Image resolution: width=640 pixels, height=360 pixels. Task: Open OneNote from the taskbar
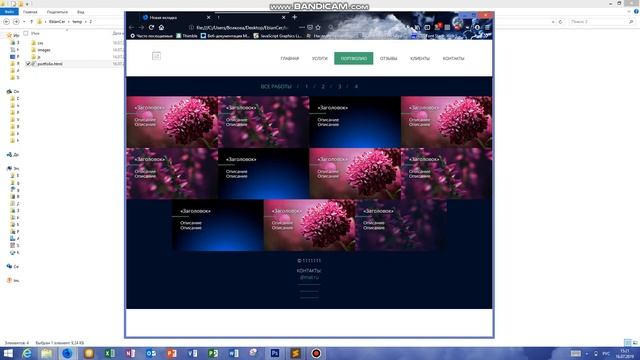[x=130, y=353]
